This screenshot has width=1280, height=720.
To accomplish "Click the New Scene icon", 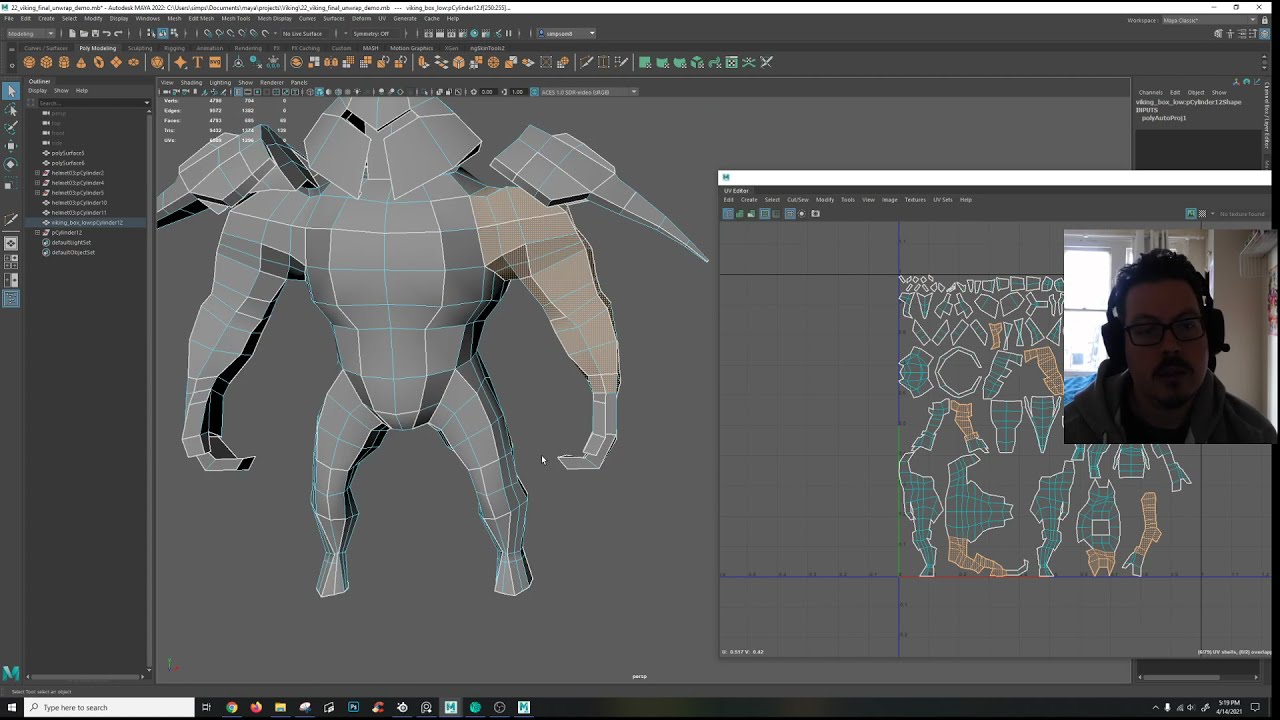I will coord(72,33).
